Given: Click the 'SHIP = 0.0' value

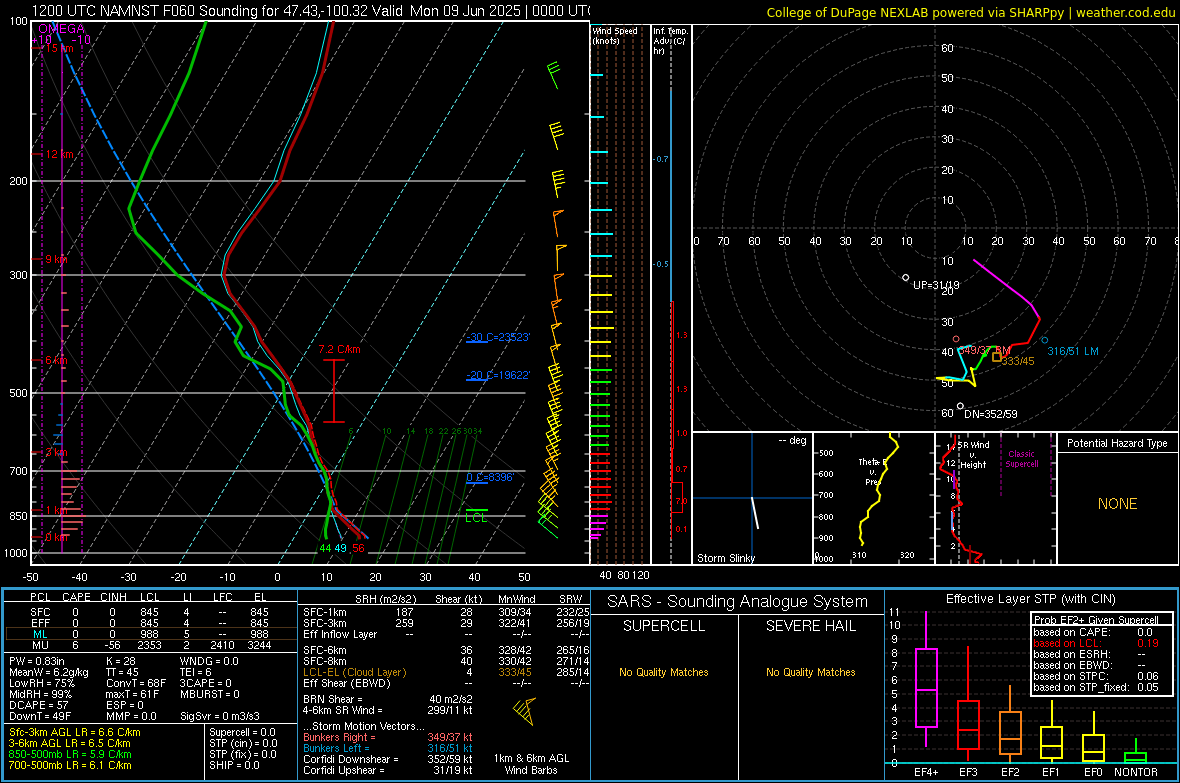Looking at the screenshot, I should pyautogui.click(x=234, y=765).
